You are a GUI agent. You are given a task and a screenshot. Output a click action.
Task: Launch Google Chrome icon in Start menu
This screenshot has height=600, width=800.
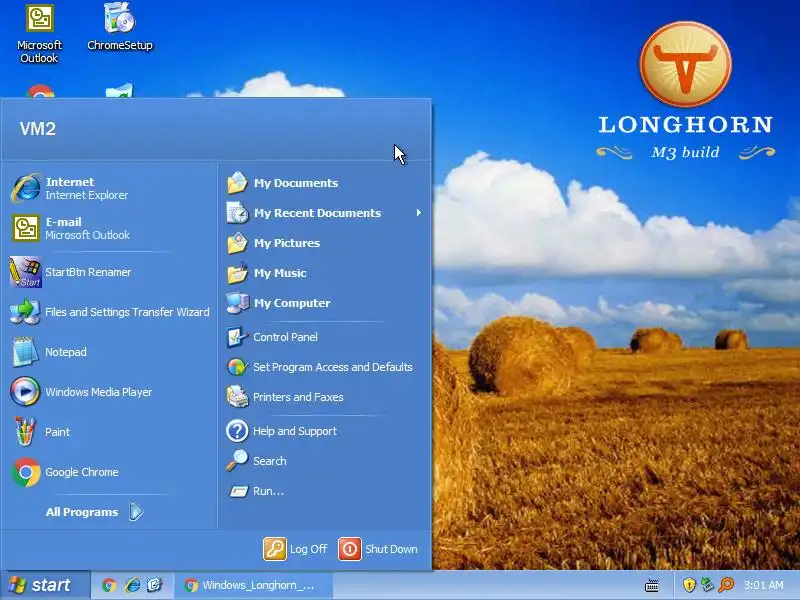click(x=26, y=472)
